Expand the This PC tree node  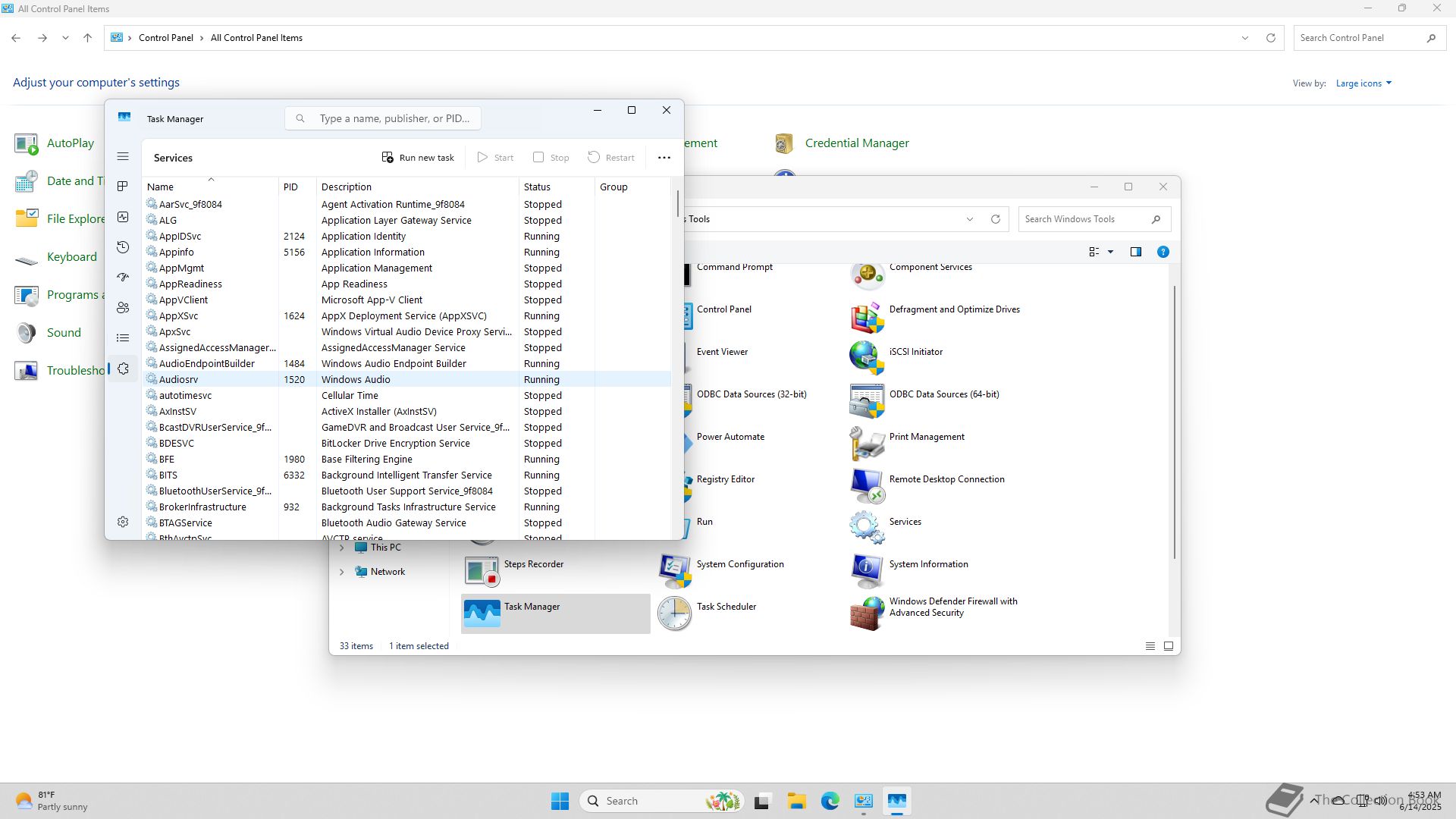tap(341, 548)
